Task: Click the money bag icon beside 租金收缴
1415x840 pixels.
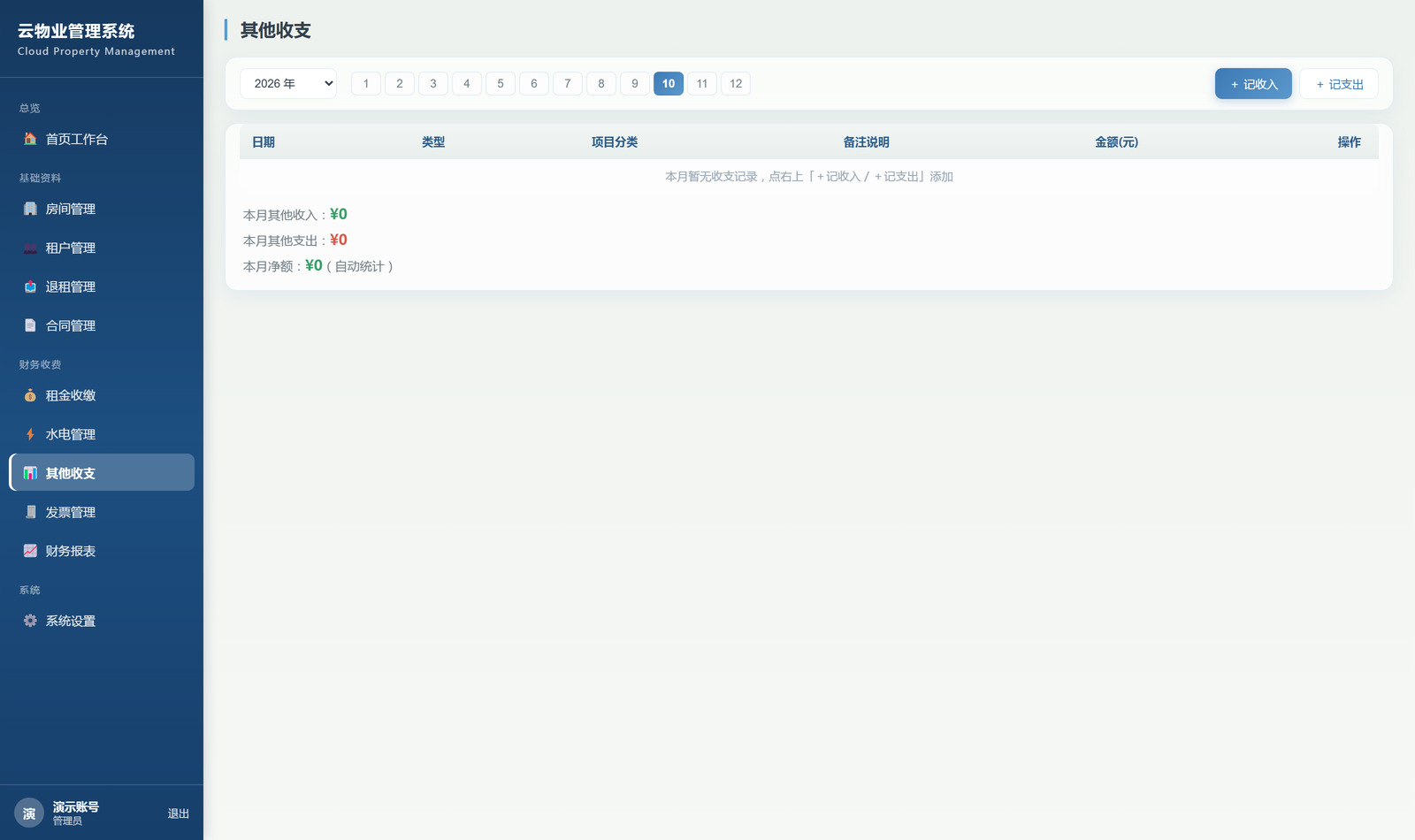Action: tap(30, 395)
